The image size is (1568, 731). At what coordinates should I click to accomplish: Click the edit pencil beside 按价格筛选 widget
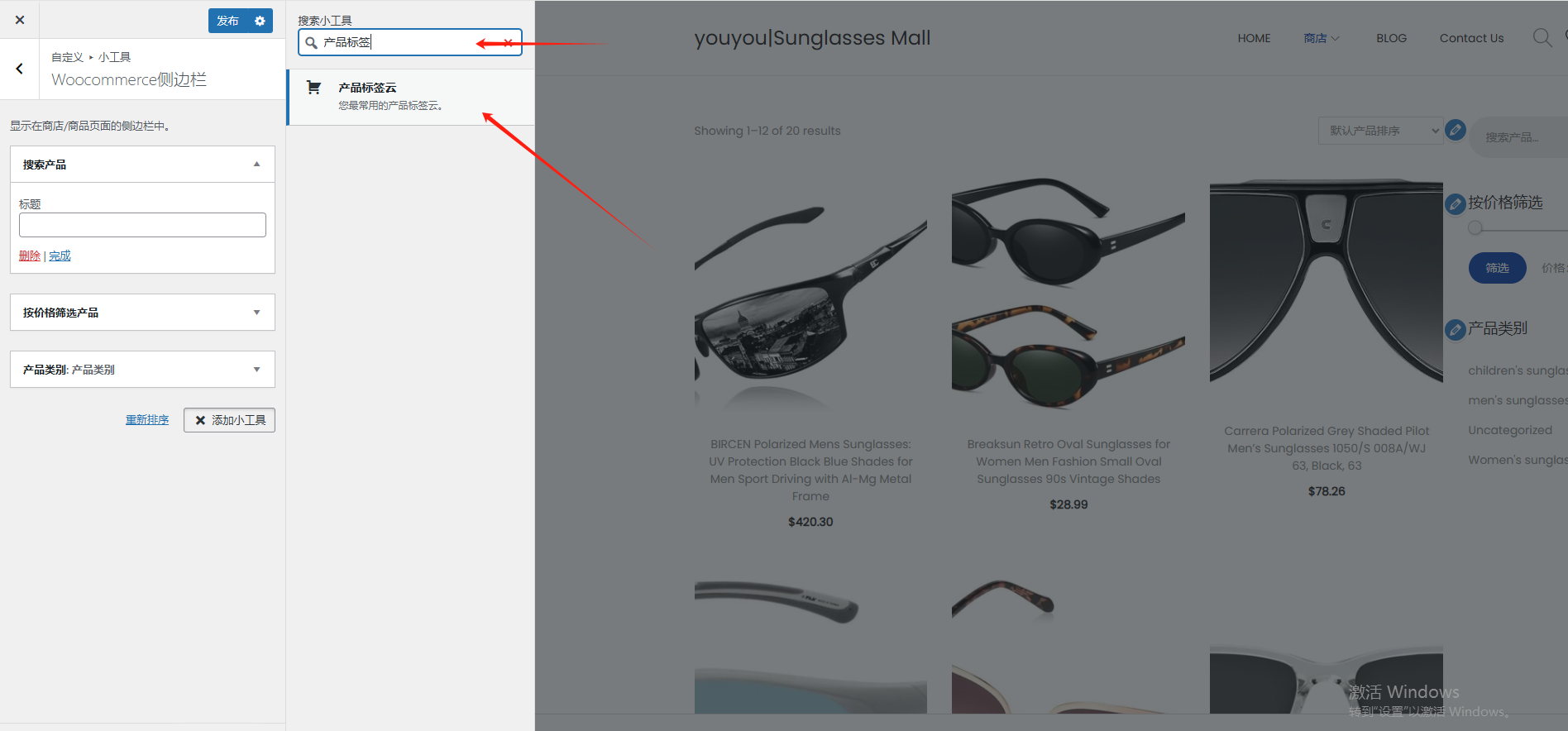point(1455,203)
